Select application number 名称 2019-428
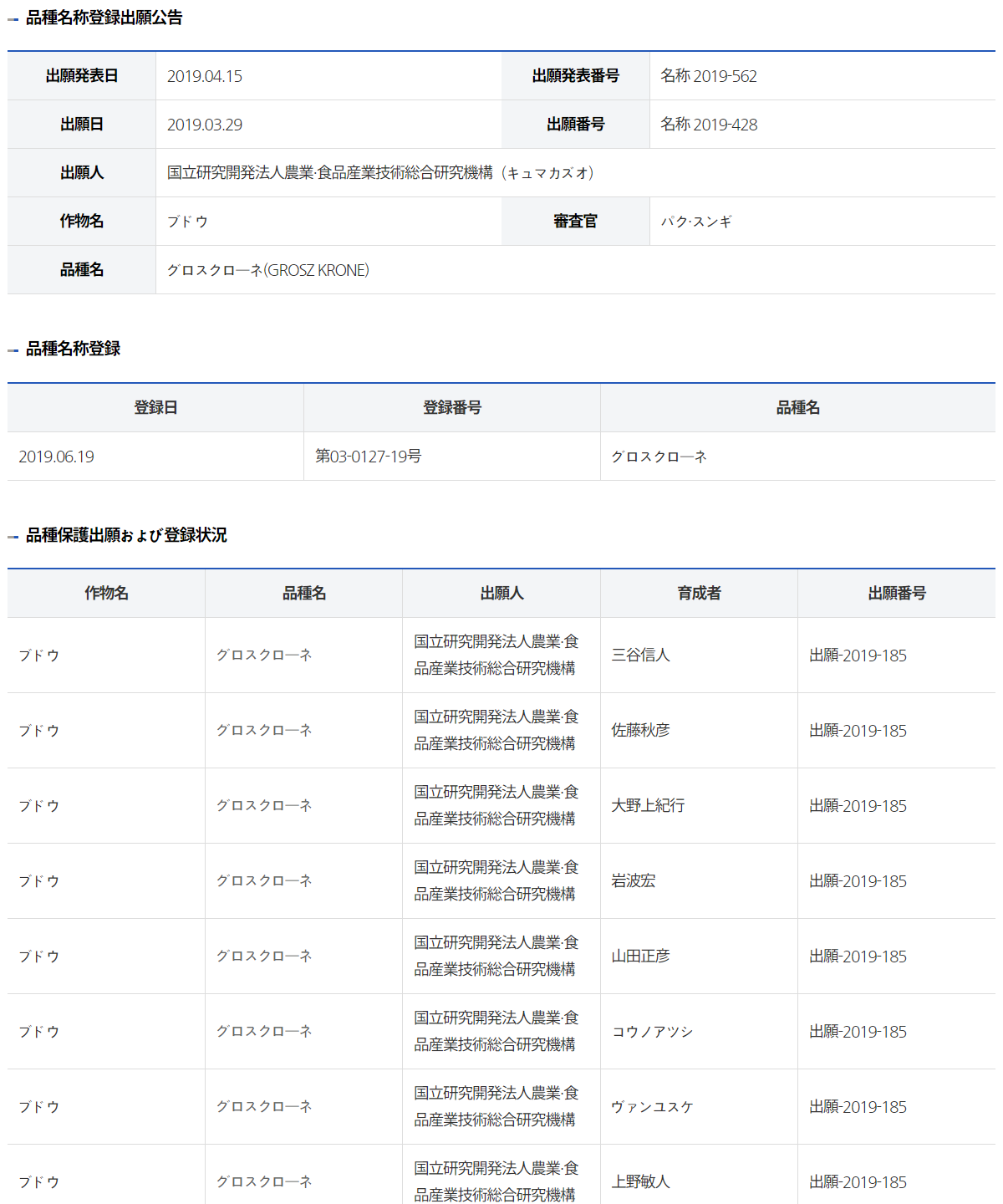Viewport: 1003px width, 1204px height. click(709, 125)
